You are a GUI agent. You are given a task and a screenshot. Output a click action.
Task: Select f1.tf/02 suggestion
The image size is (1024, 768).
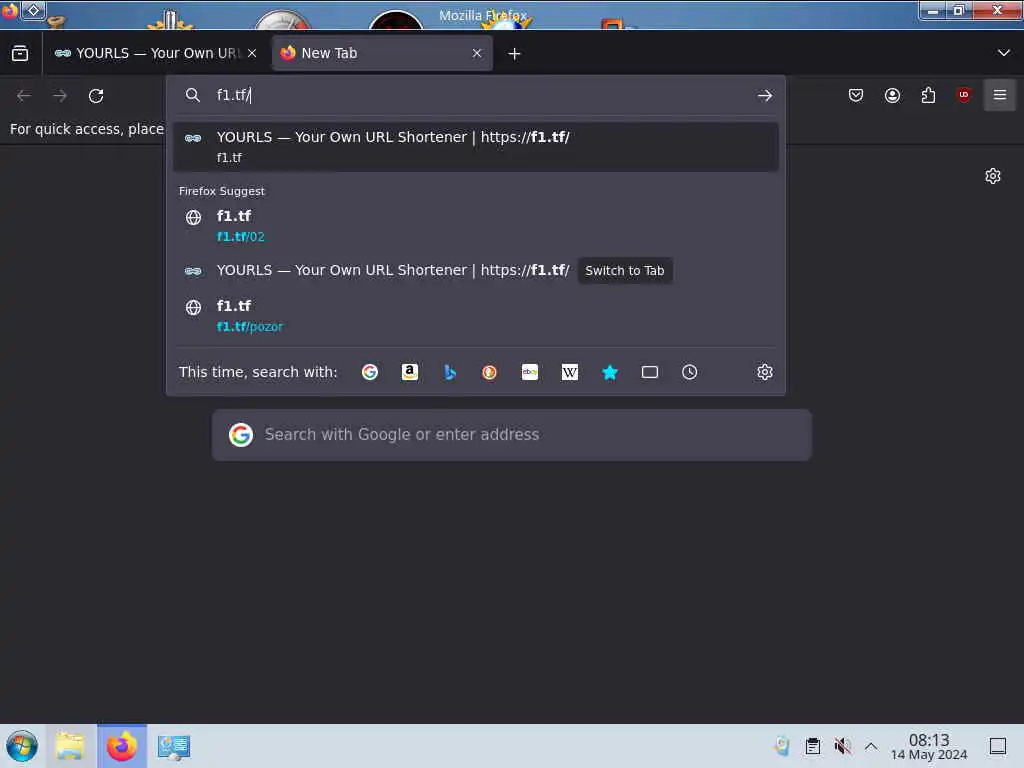click(475, 226)
